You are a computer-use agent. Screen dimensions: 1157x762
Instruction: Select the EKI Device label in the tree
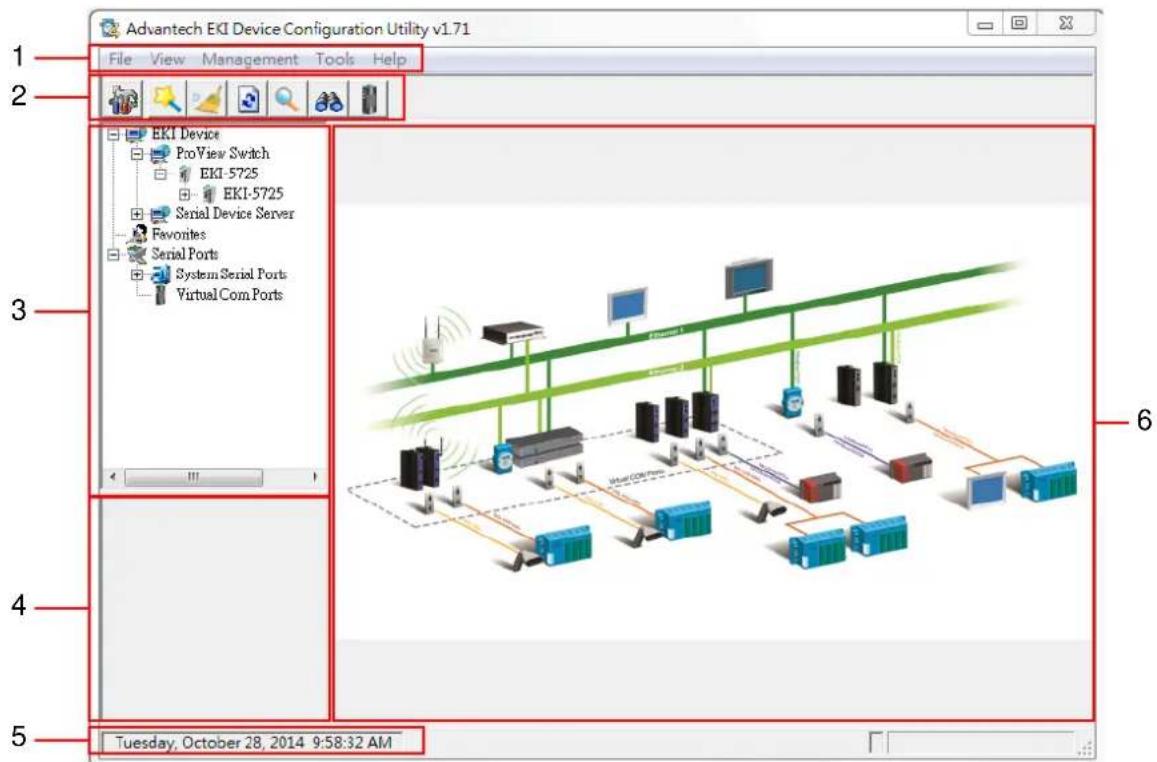point(185,134)
